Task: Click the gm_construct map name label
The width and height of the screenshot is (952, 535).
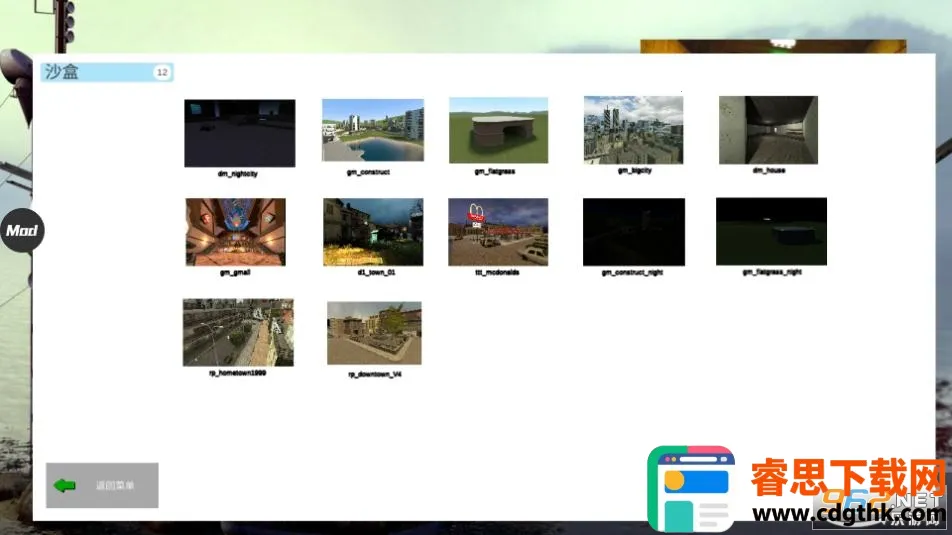Action: coord(368,172)
